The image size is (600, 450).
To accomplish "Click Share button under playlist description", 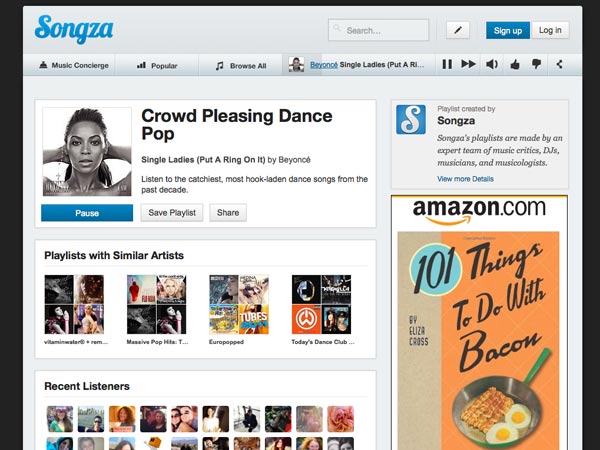I will [x=228, y=213].
